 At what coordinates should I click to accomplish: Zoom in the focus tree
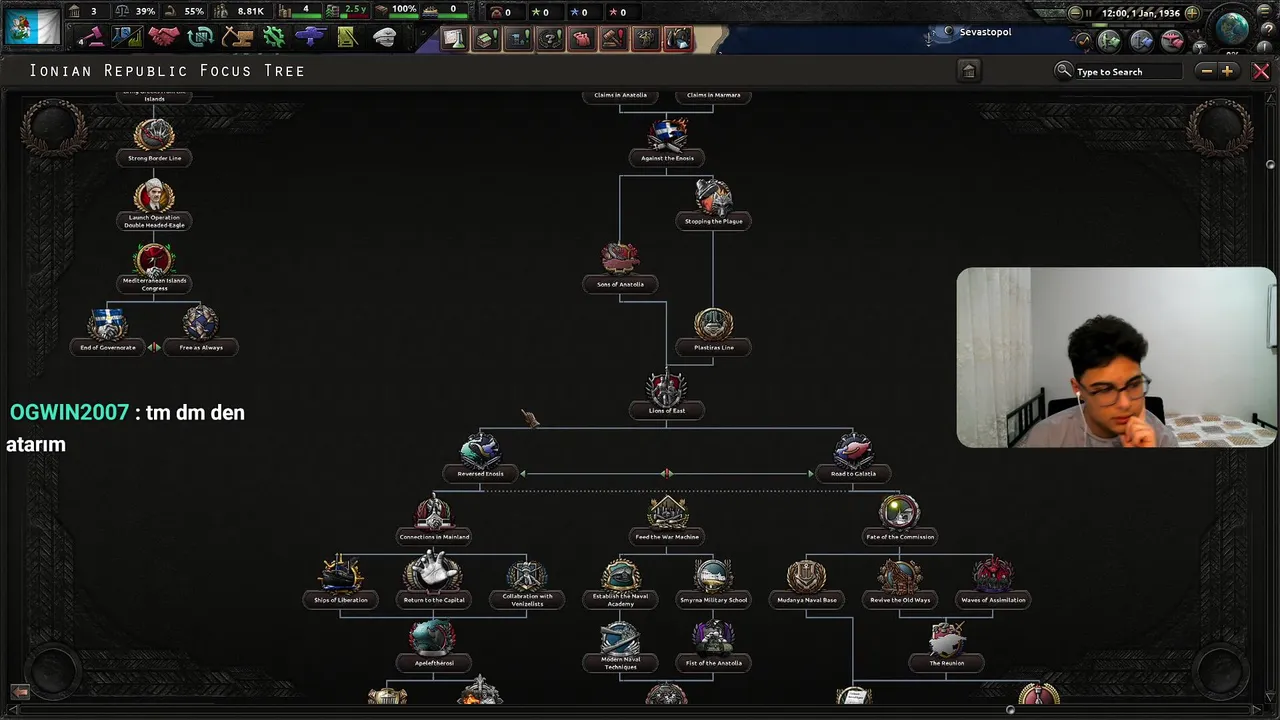click(x=1227, y=71)
